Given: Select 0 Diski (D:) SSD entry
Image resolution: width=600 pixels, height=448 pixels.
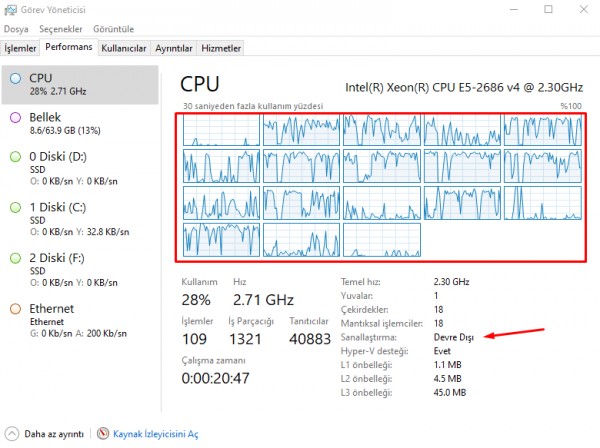Looking at the screenshot, I should (x=80, y=168).
